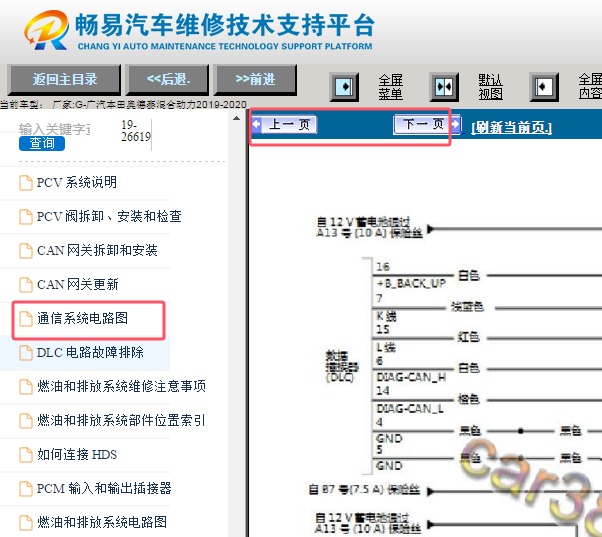Open PCM 输入和输出插接器 document
The width and height of the screenshot is (602, 537).
pyautogui.click(x=104, y=488)
